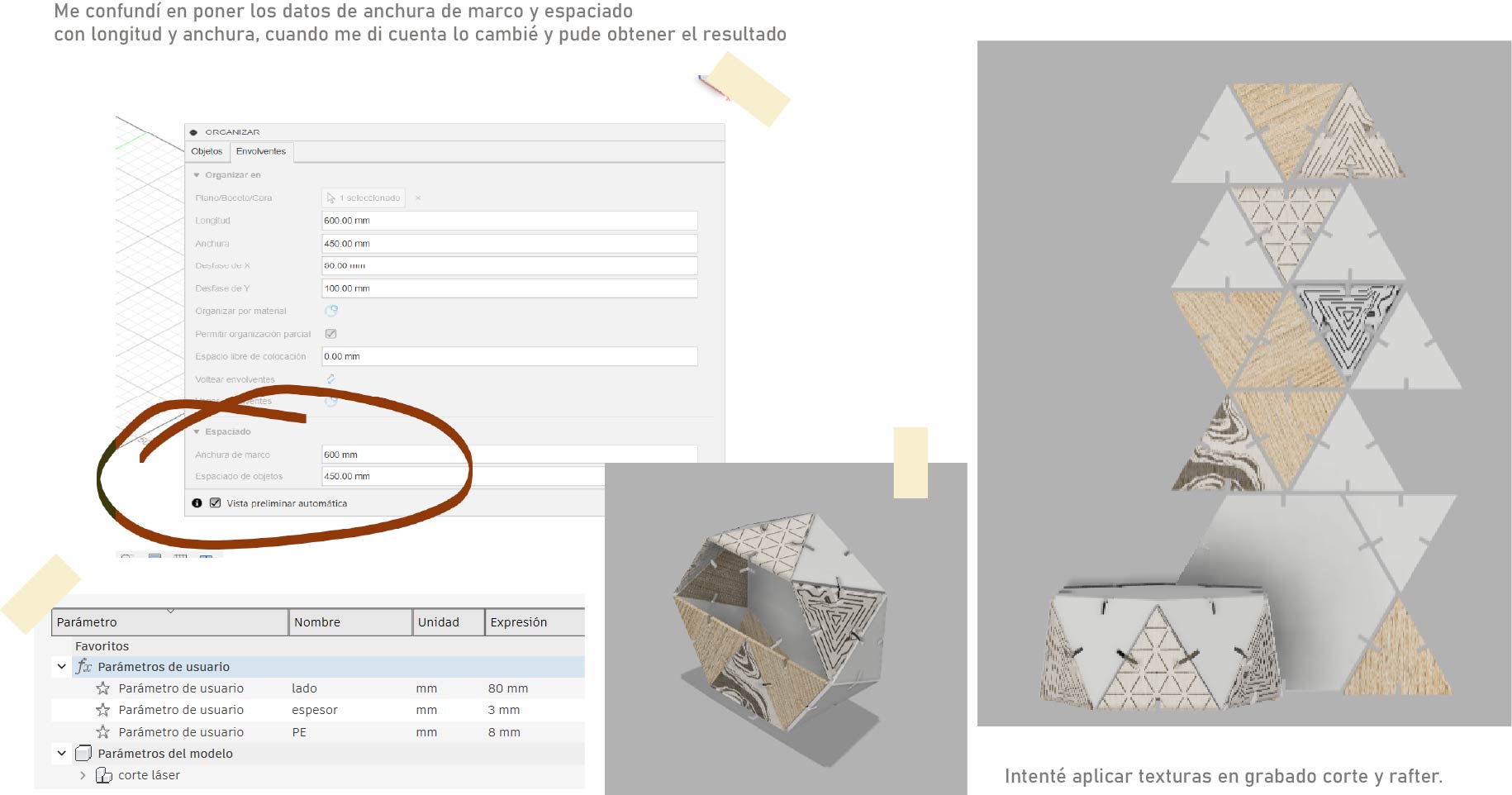Clear the Plano/Boceto/Cara selection with X
This screenshot has width=1512, height=795.
[x=418, y=198]
